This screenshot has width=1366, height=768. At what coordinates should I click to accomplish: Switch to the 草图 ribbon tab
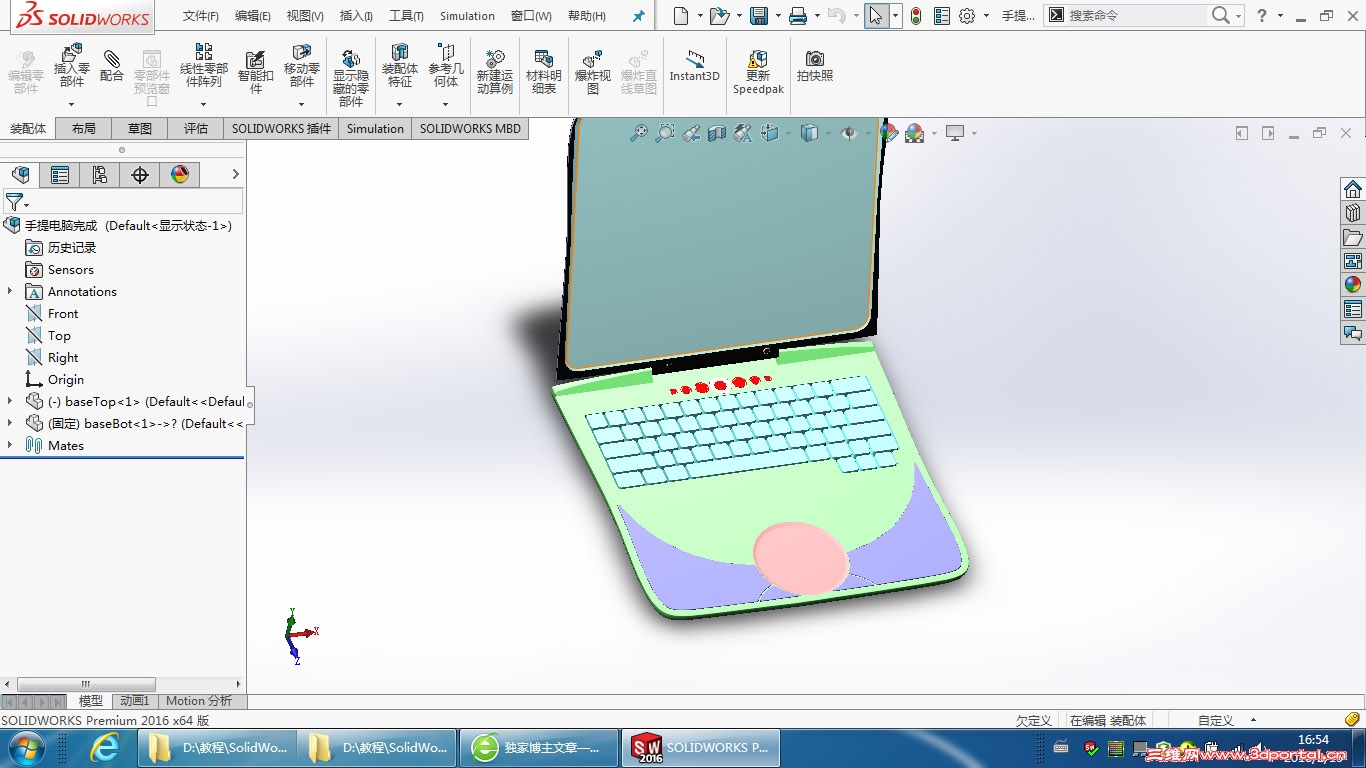[140, 128]
